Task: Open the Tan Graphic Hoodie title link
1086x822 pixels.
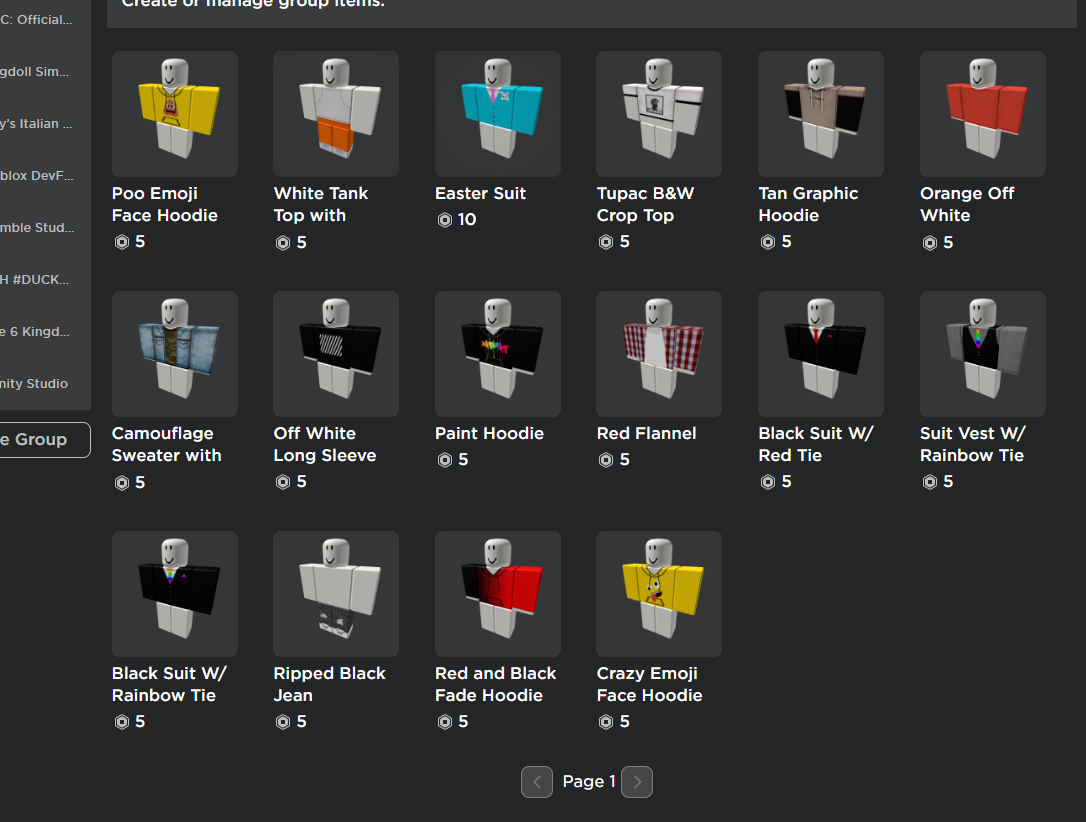Action: tap(808, 204)
